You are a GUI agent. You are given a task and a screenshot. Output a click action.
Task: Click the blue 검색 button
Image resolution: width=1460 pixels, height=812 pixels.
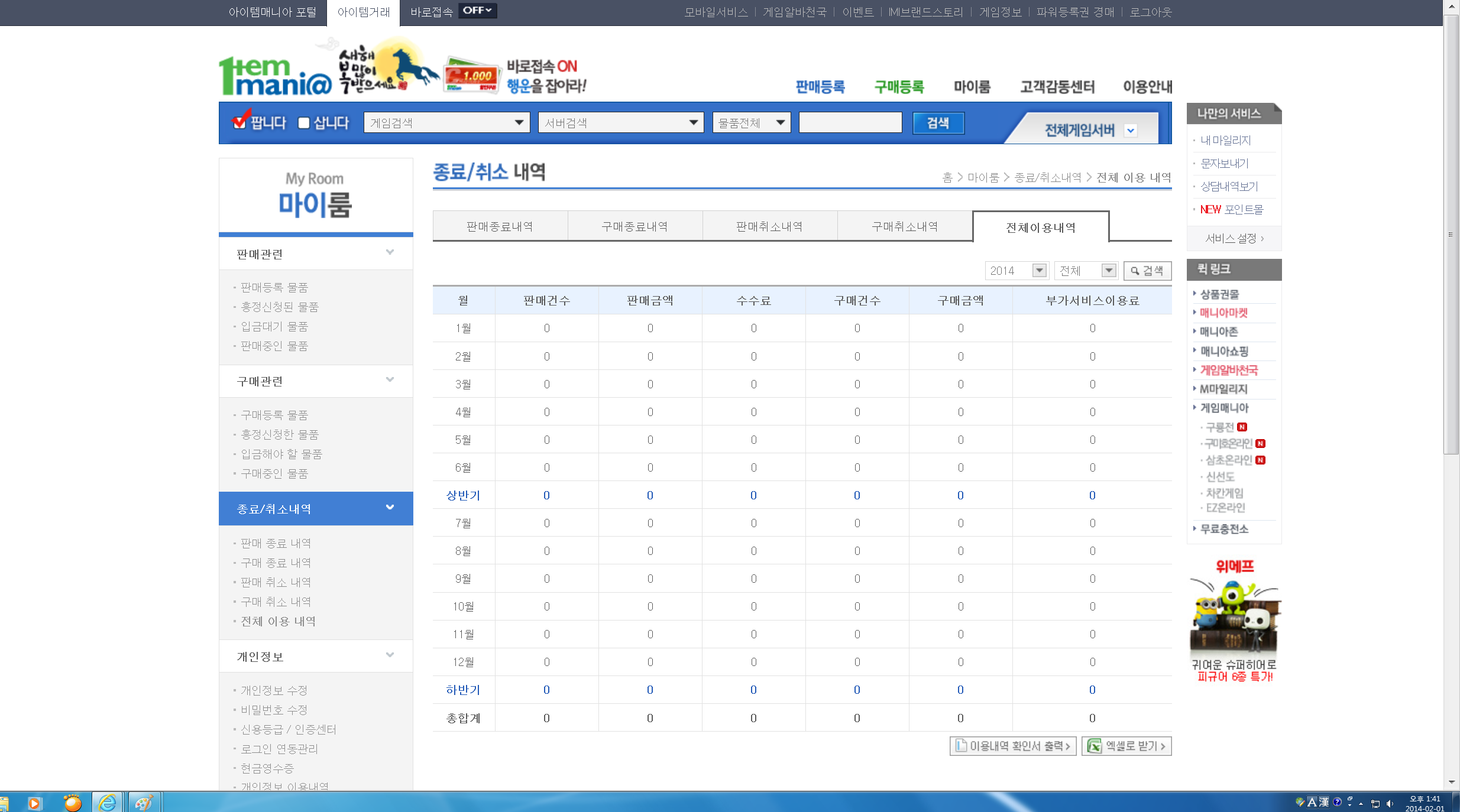pos(937,123)
